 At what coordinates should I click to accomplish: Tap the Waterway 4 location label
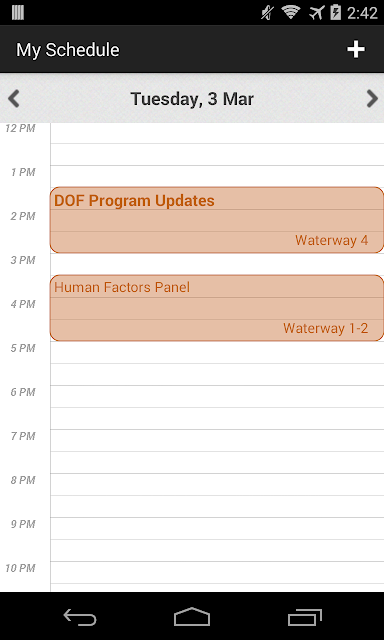pyautogui.click(x=331, y=240)
